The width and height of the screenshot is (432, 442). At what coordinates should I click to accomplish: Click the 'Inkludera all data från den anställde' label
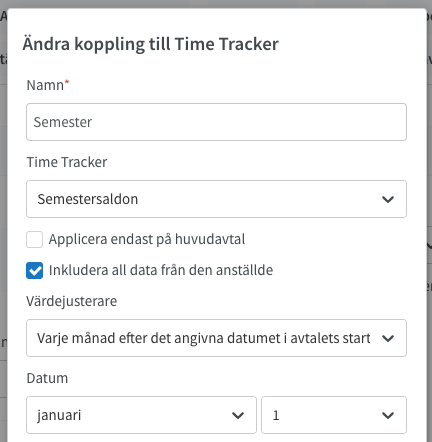pyautogui.click(x=161, y=270)
